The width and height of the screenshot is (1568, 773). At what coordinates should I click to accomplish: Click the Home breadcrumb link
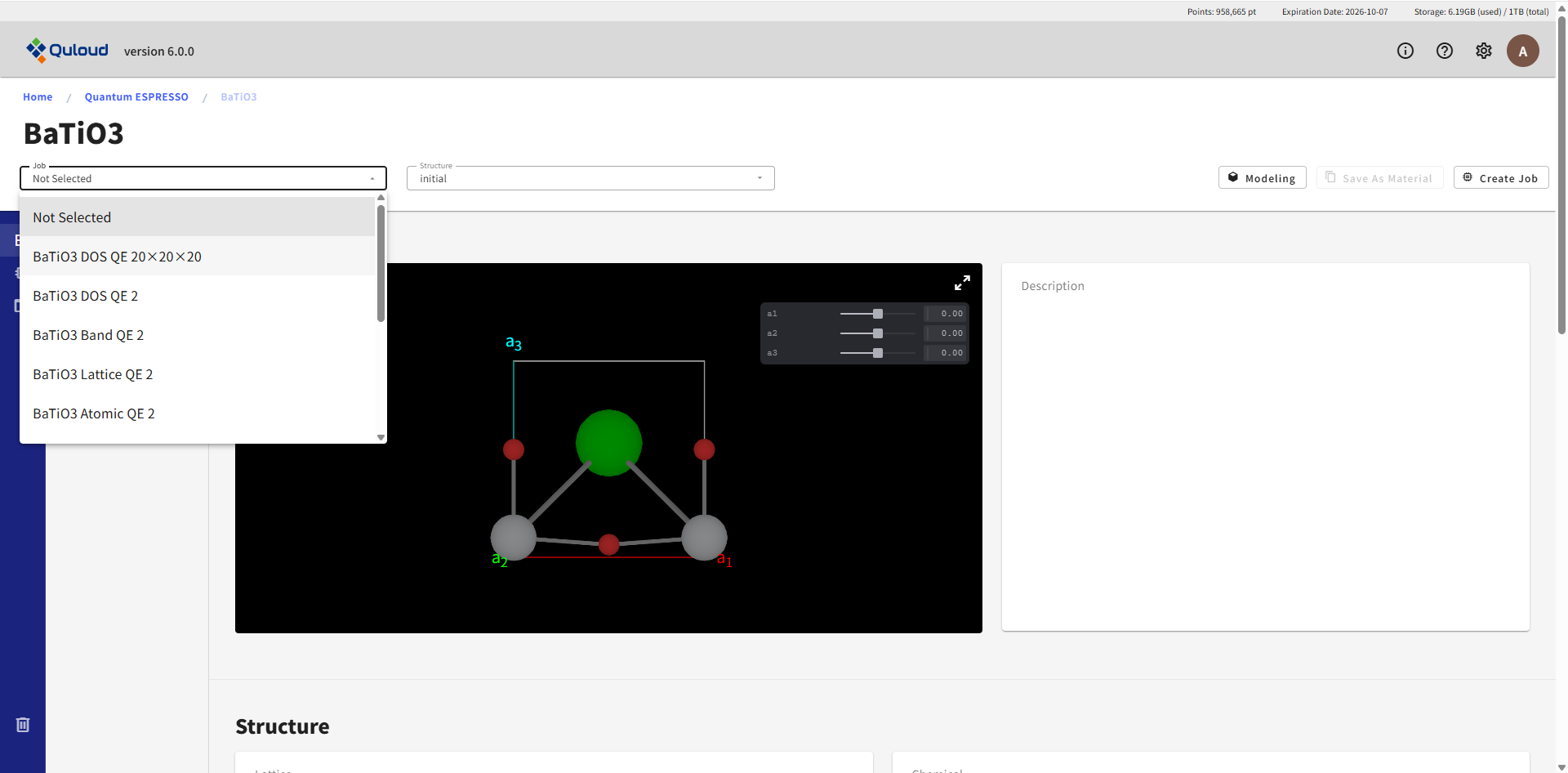coord(38,96)
